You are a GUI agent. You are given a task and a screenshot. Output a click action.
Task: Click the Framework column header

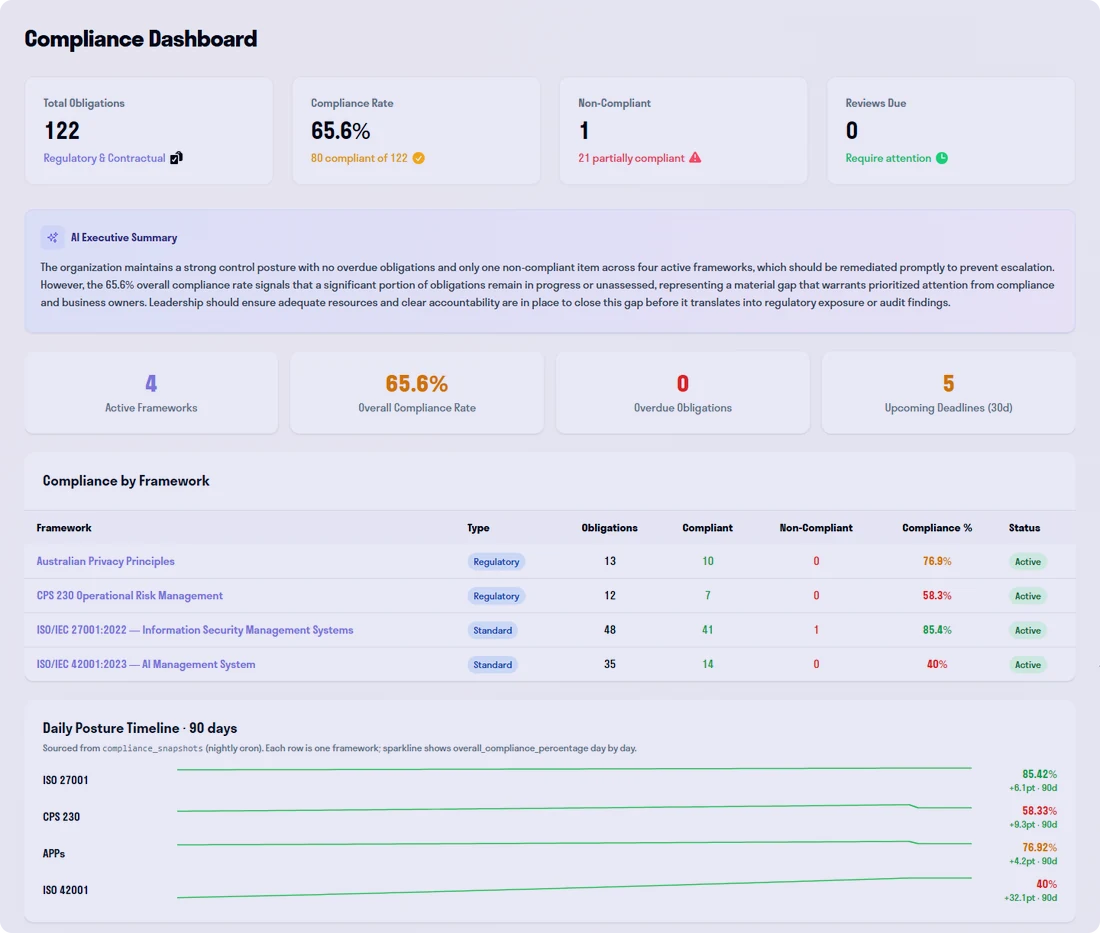click(64, 528)
